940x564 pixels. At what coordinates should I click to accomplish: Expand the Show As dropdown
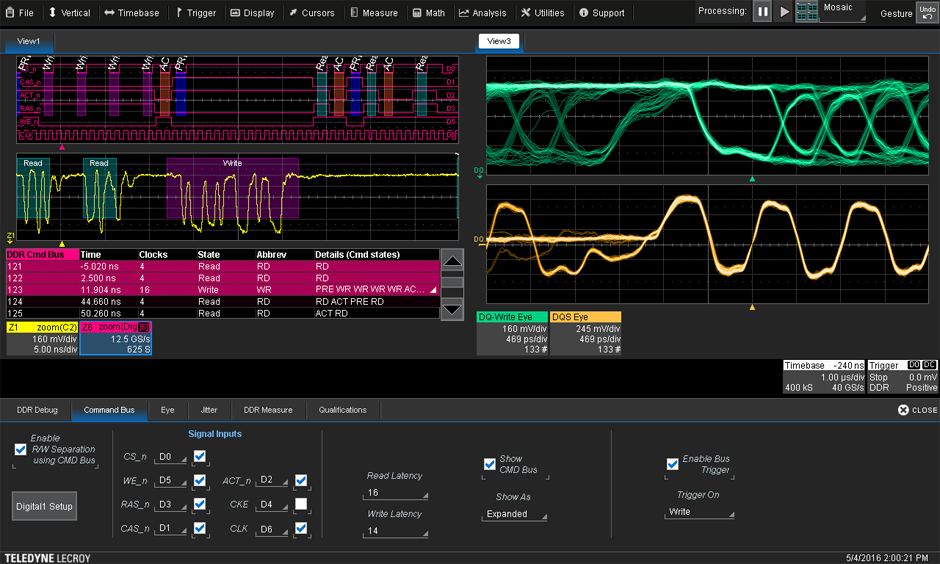513,514
